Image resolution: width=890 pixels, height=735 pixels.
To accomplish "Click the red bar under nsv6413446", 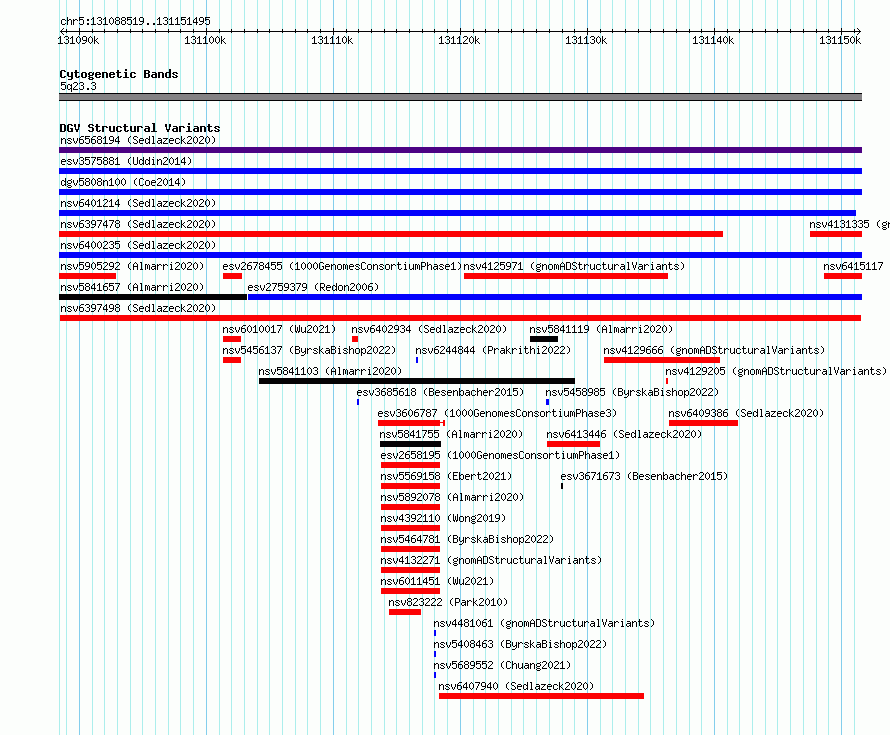I will [573, 444].
